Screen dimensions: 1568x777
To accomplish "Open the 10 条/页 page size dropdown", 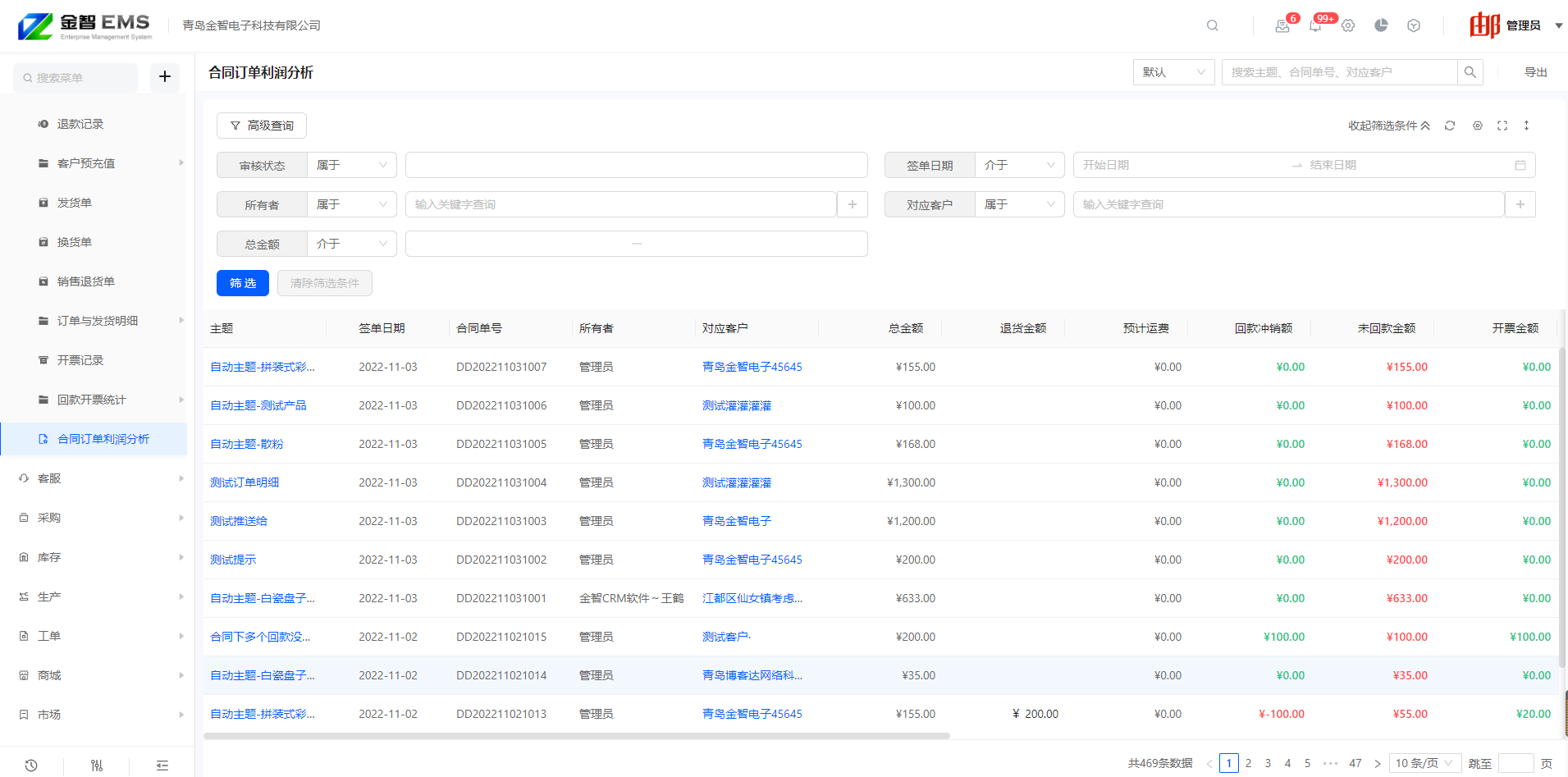I will click(x=1425, y=763).
